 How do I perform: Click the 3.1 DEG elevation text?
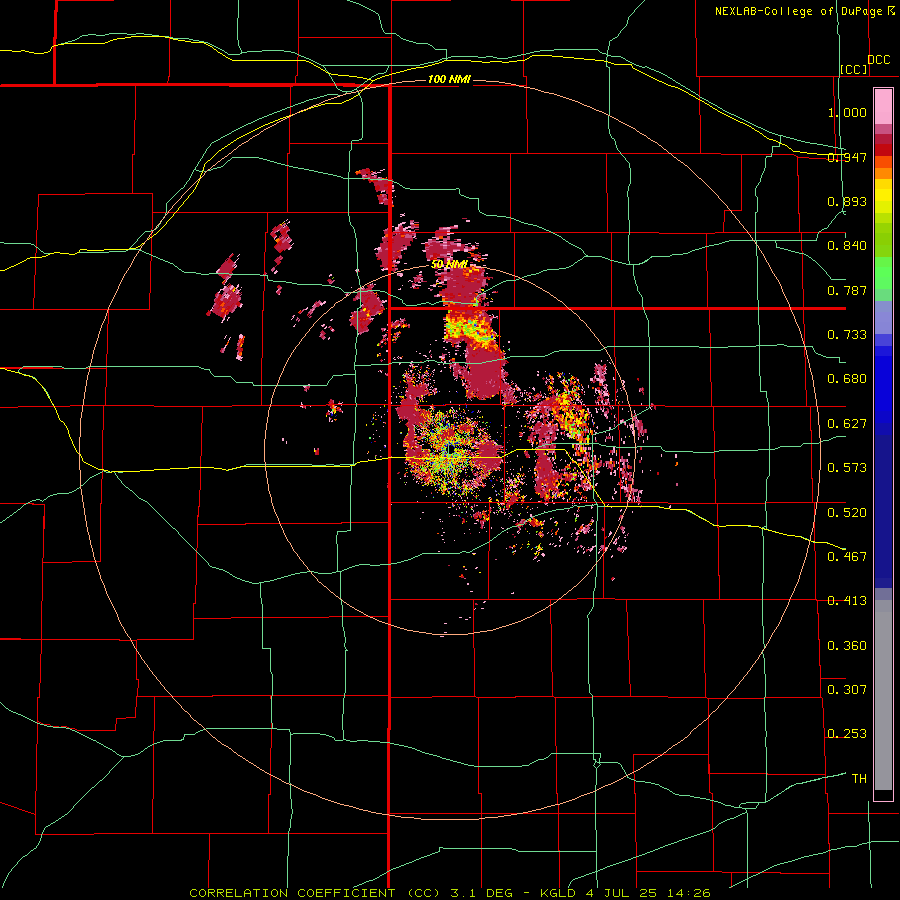tap(481, 893)
